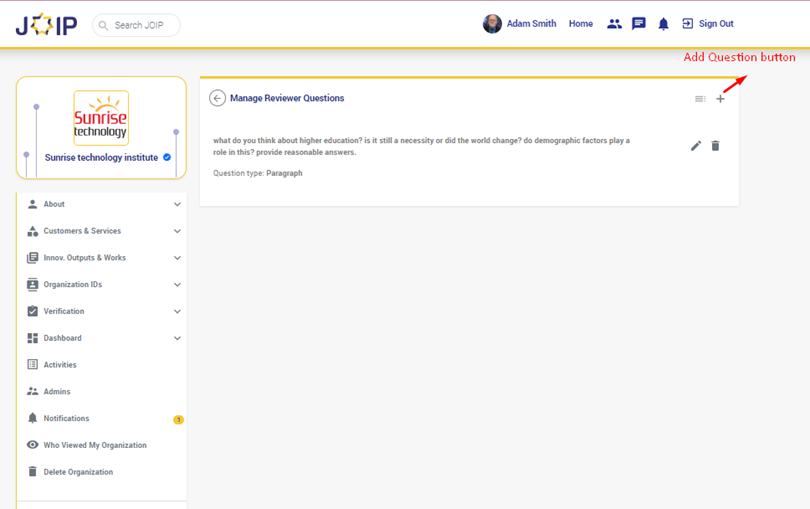Delete the question using trash icon

[715, 146]
